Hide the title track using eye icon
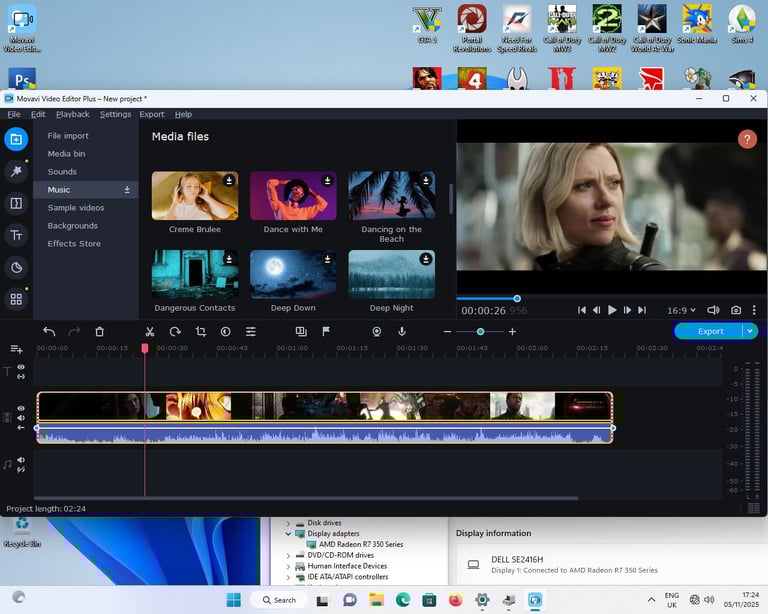768x614 pixels. tap(21, 368)
